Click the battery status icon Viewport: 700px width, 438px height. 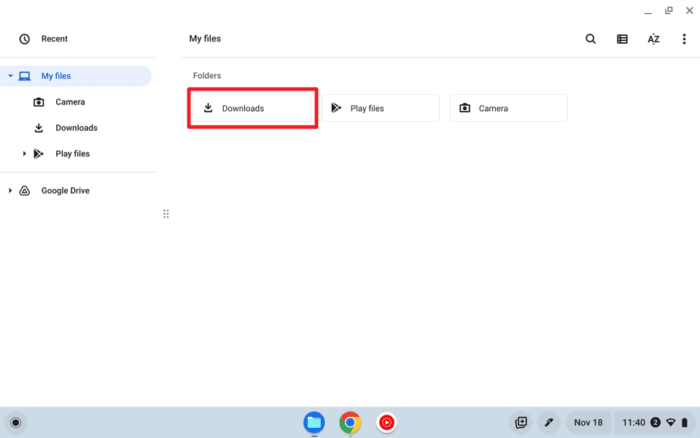(684, 422)
